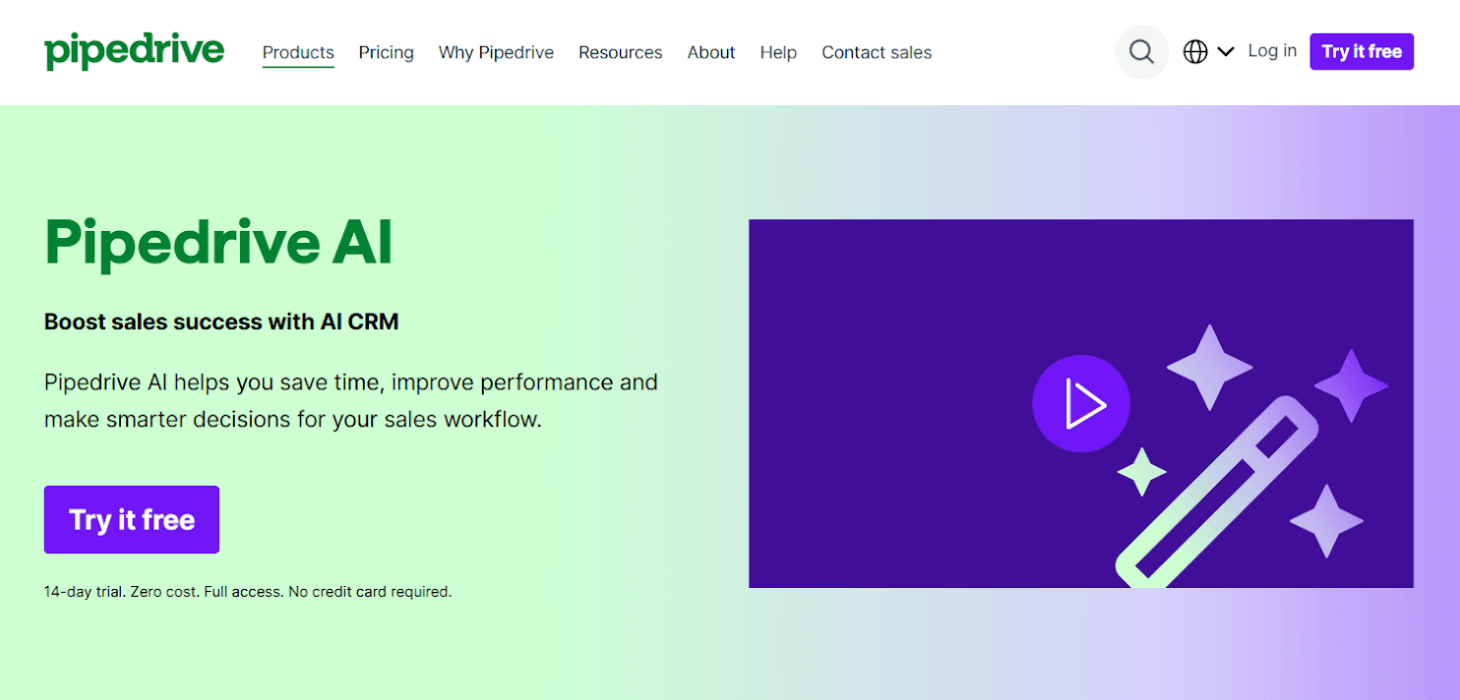Image resolution: width=1460 pixels, height=700 pixels.
Task: Go to the Pricing page
Action: pyautogui.click(x=386, y=52)
